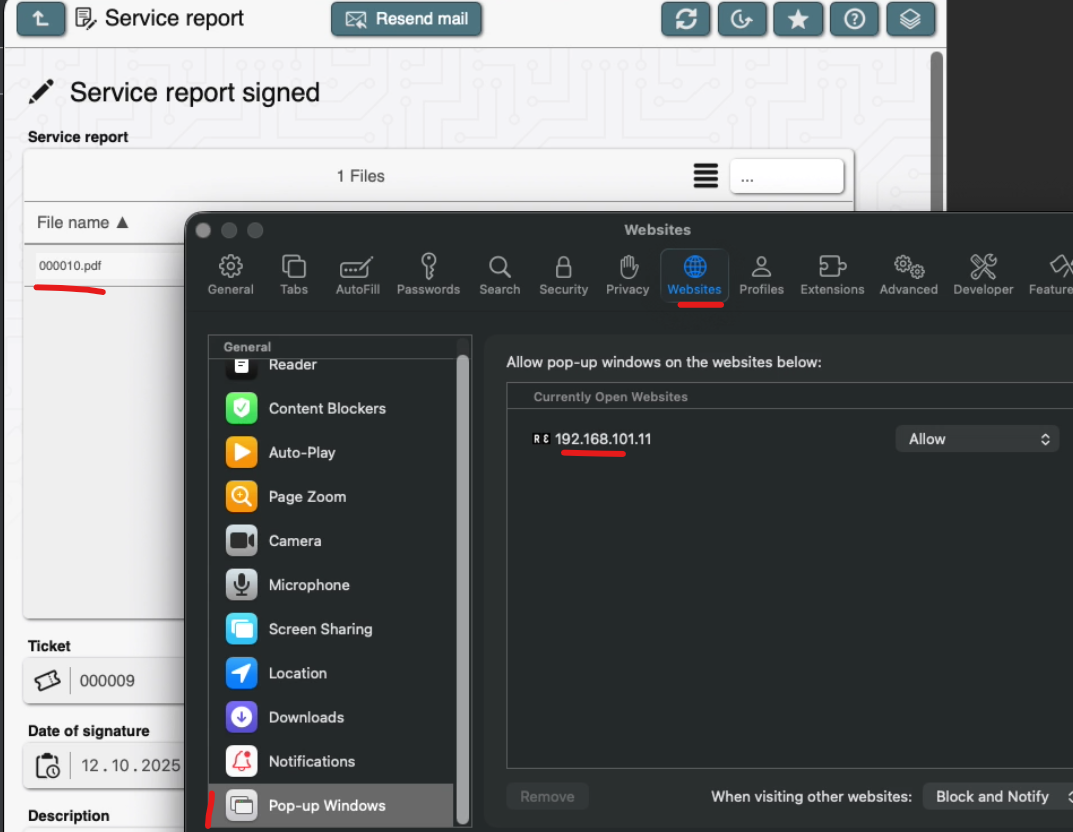Click the Date of signature field
The image size is (1073, 832).
(107, 765)
